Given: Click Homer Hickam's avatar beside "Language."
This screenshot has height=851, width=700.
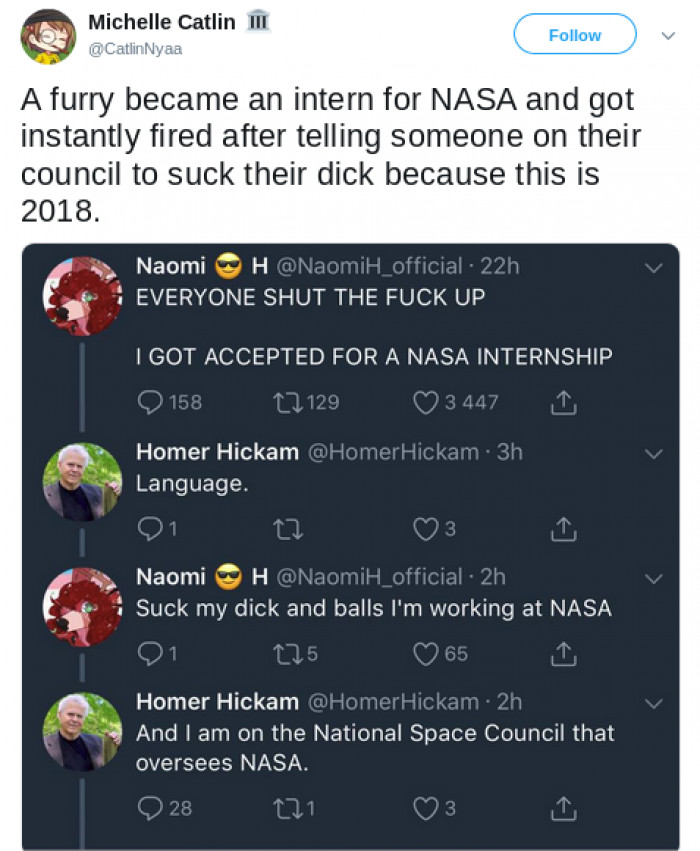Looking at the screenshot, I should pos(82,484).
